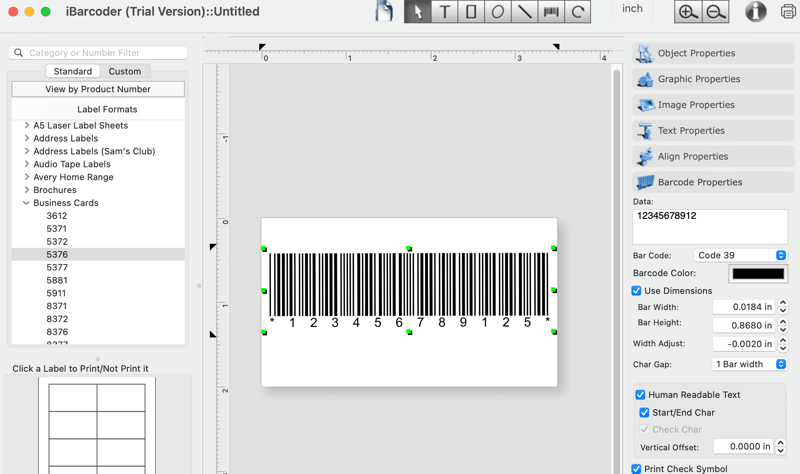Toggle Use Dimensions checkbox
Viewport: 800px width, 474px height.
pyautogui.click(x=636, y=291)
